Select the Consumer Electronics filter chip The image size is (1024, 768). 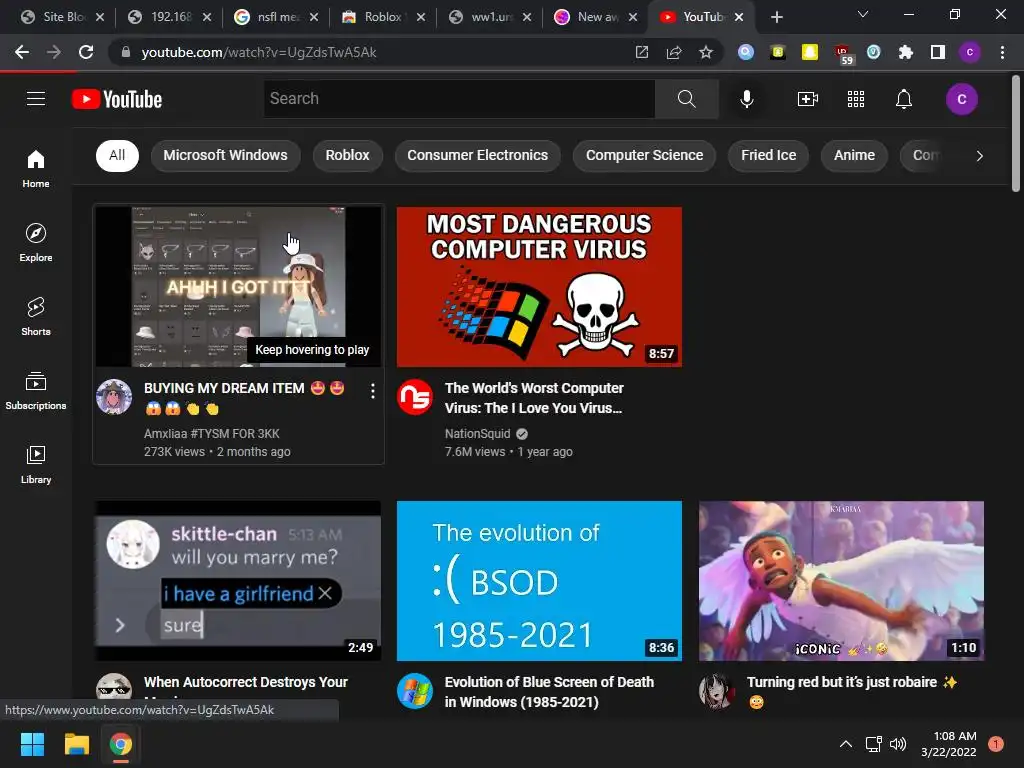click(x=477, y=155)
